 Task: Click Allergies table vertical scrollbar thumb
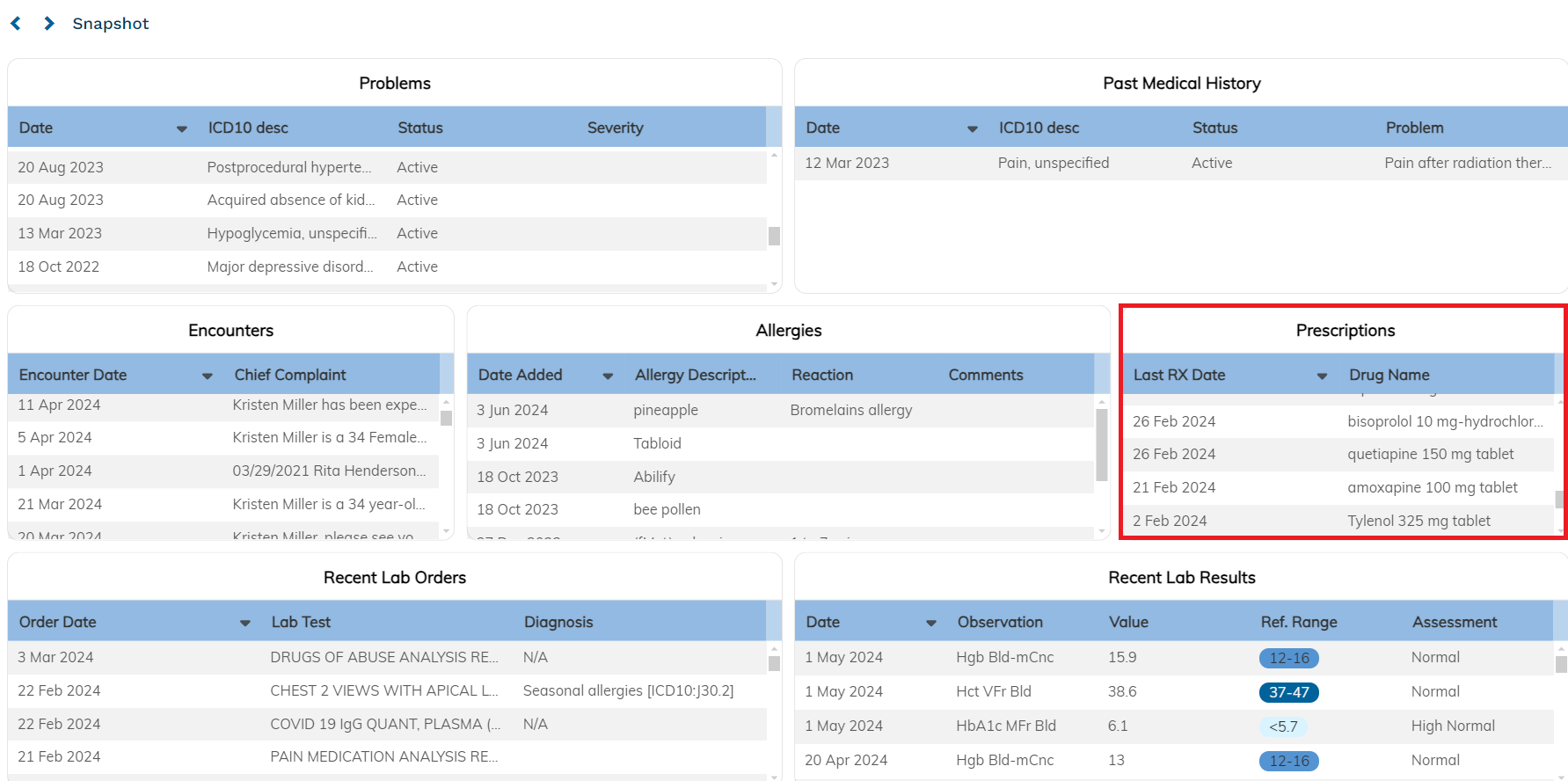tap(1102, 445)
